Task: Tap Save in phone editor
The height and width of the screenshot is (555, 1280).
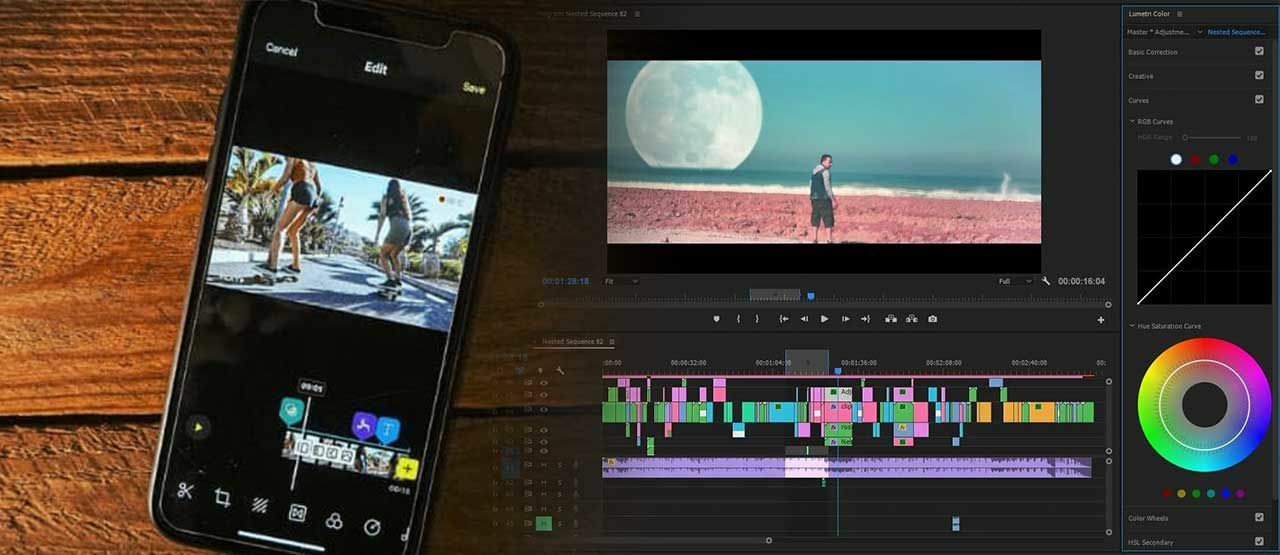Action: (x=474, y=88)
